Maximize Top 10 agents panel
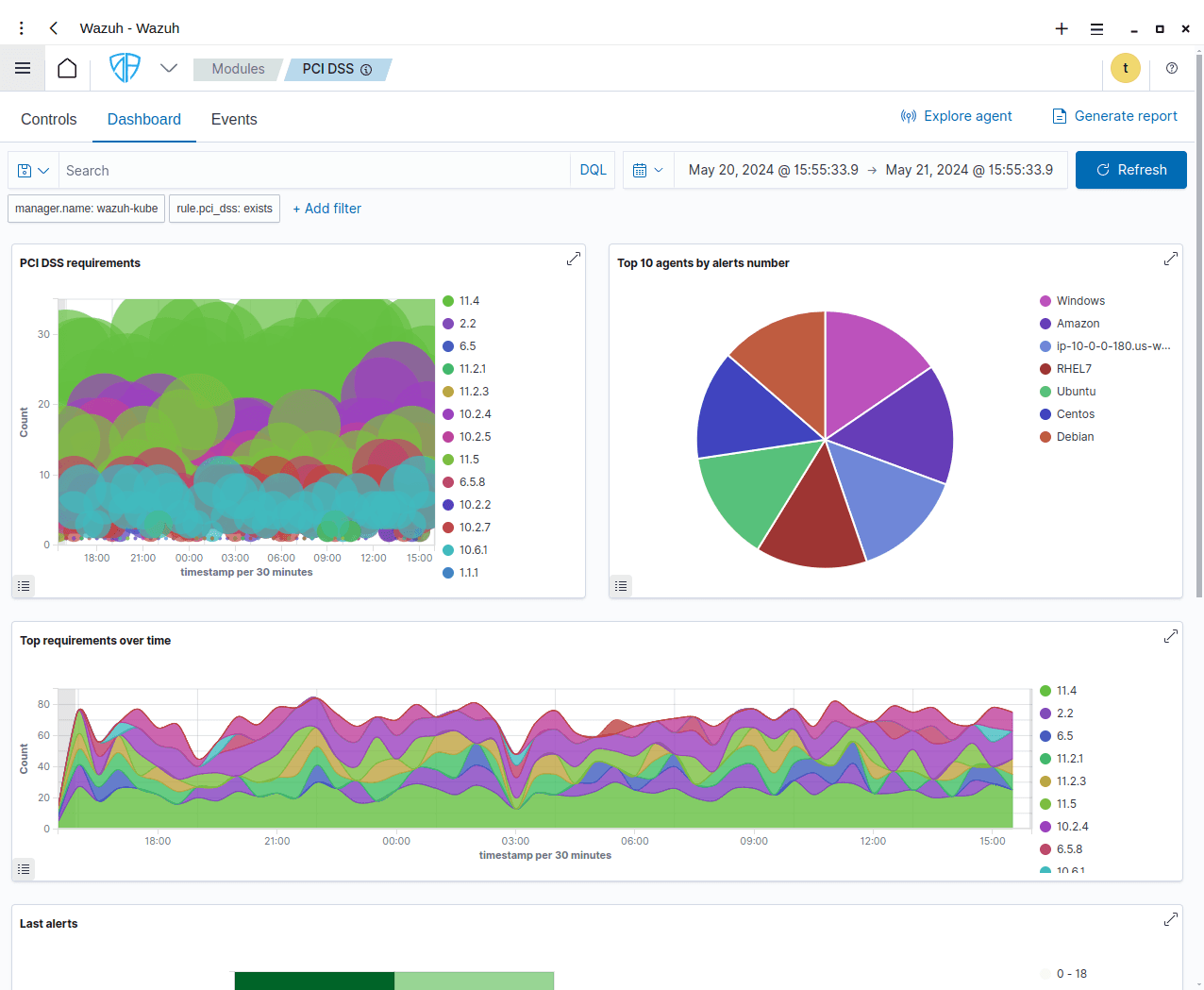Image resolution: width=1204 pixels, height=990 pixels. [1170, 259]
